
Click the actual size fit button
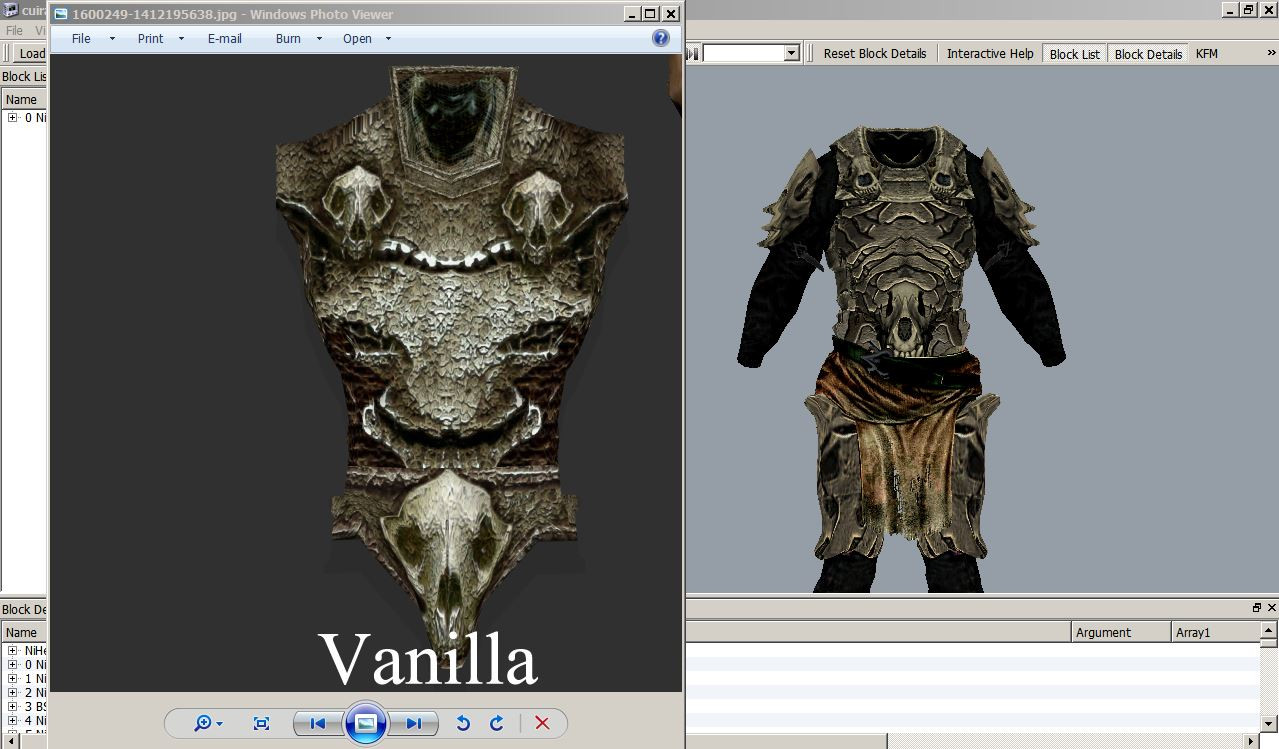click(261, 723)
